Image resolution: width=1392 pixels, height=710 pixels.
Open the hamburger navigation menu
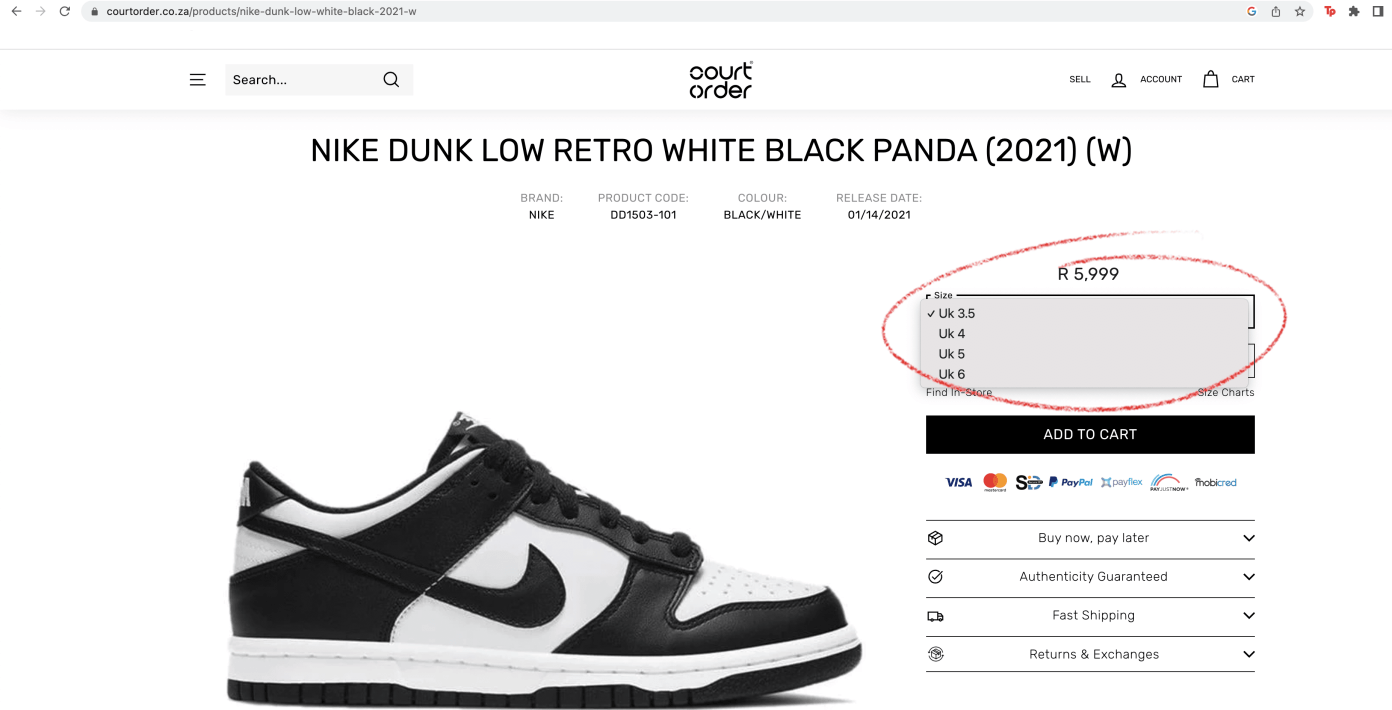point(197,79)
